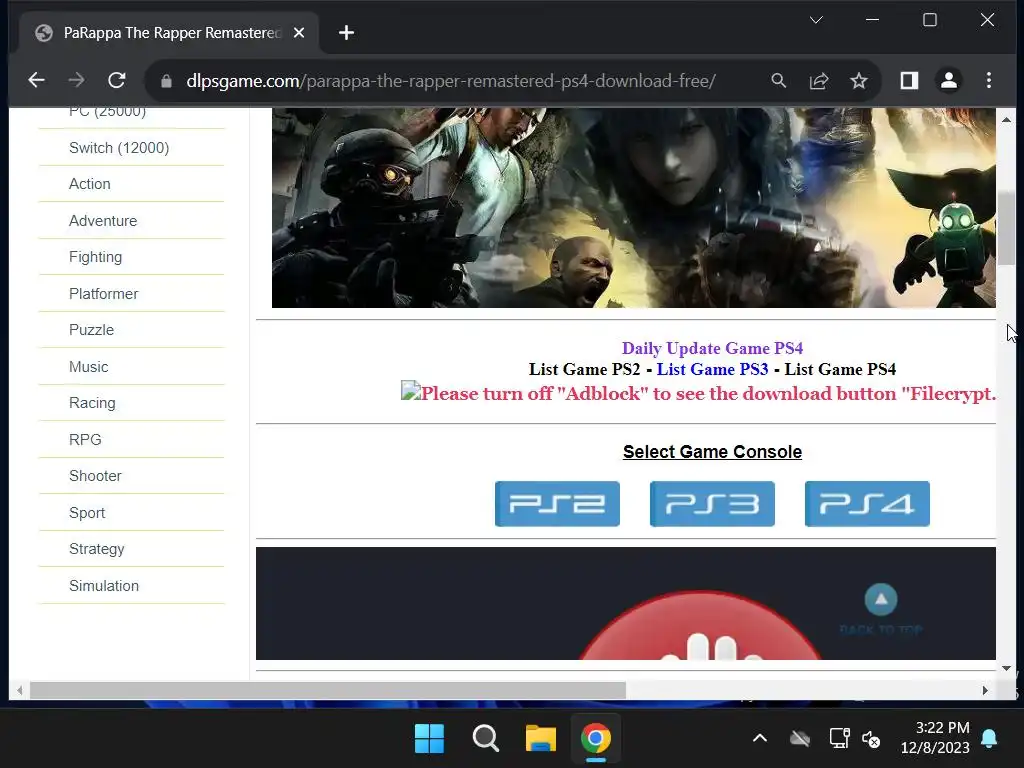
Task: Open the Strategy category
Action: point(97,549)
